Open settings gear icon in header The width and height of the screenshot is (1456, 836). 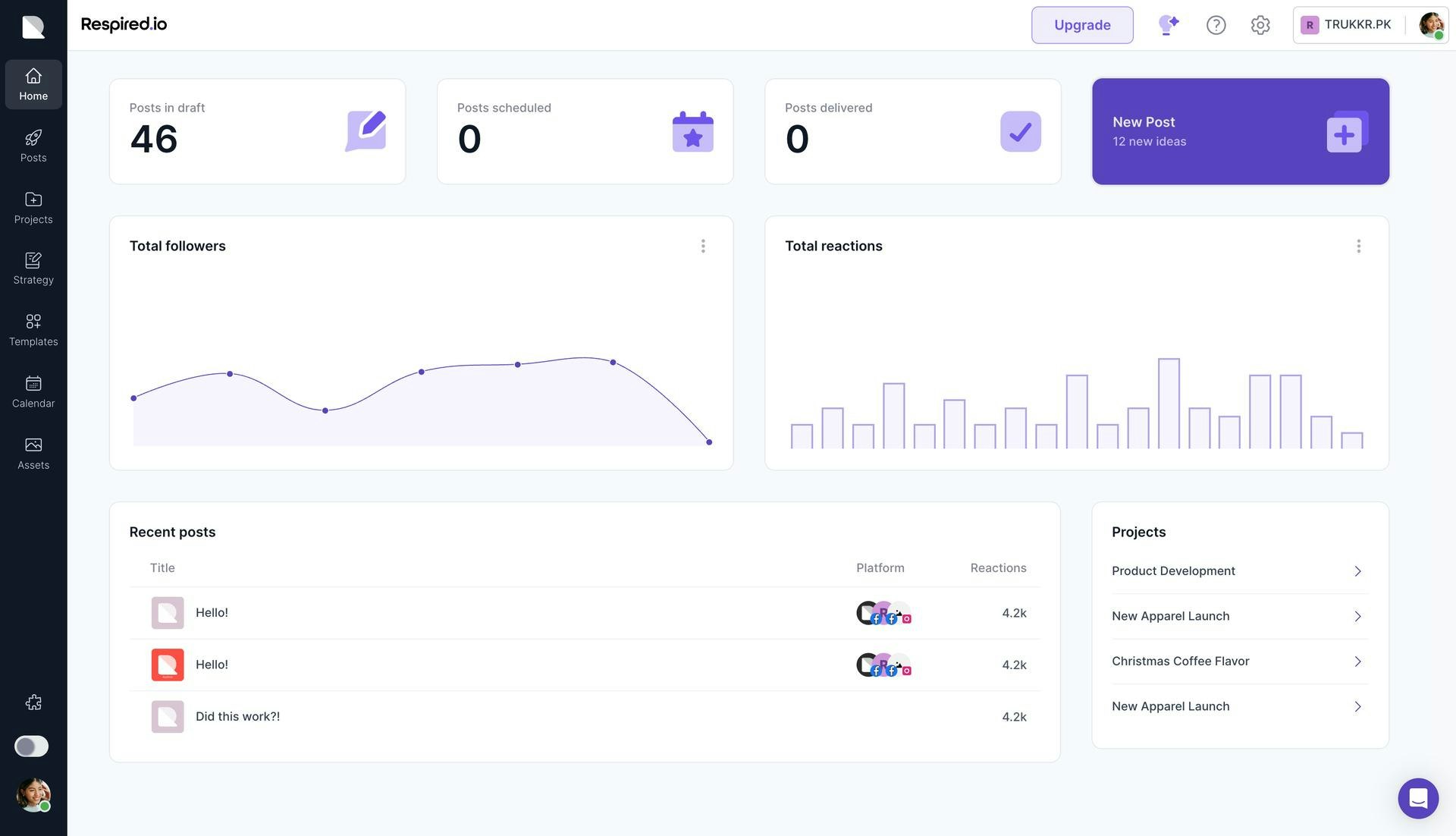1260,25
